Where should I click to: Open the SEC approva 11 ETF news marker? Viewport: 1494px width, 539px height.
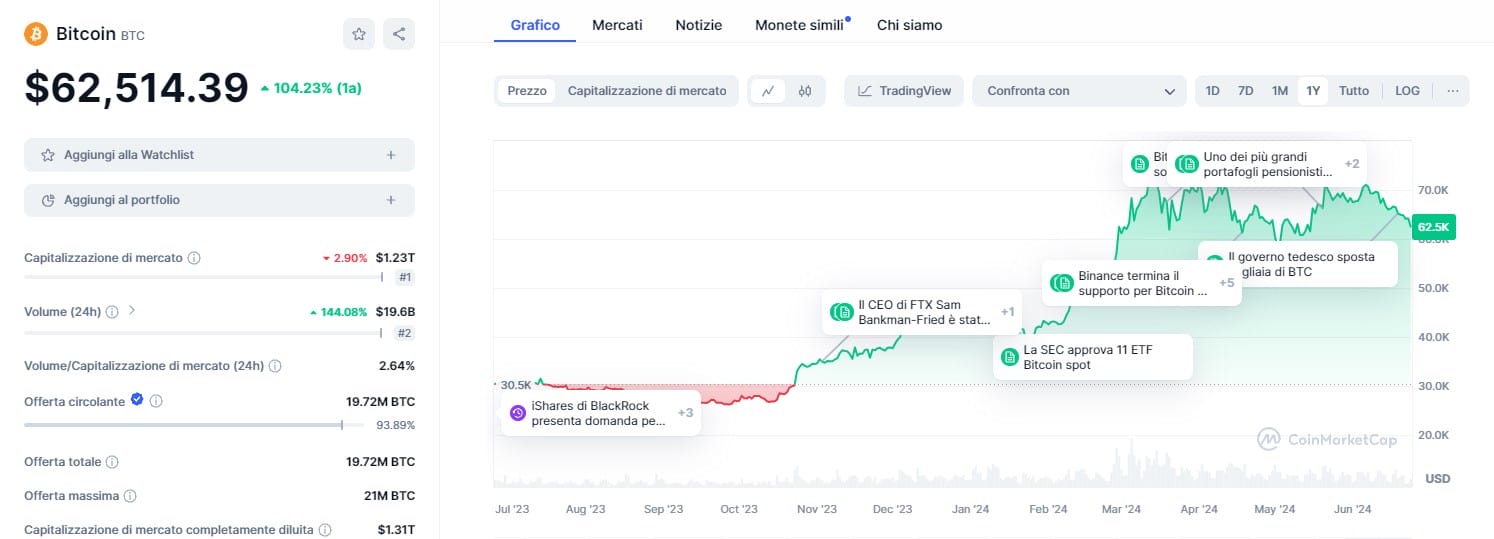[x=1095, y=358]
